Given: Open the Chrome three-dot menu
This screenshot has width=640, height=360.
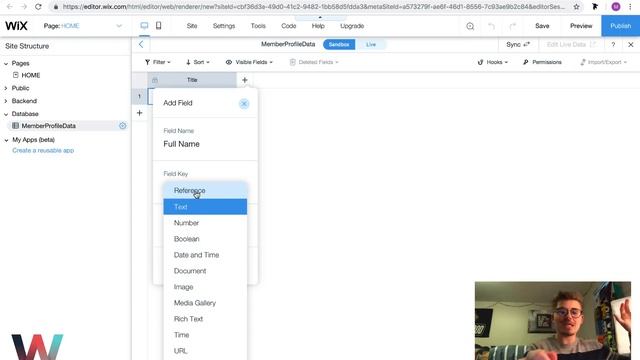Looking at the screenshot, I should (x=630, y=7).
